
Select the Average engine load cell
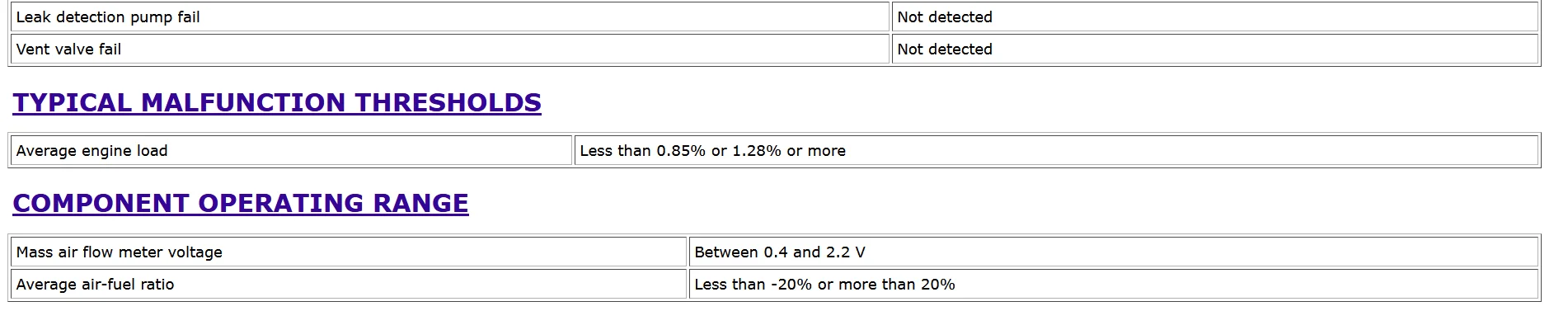click(x=292, y=151)
